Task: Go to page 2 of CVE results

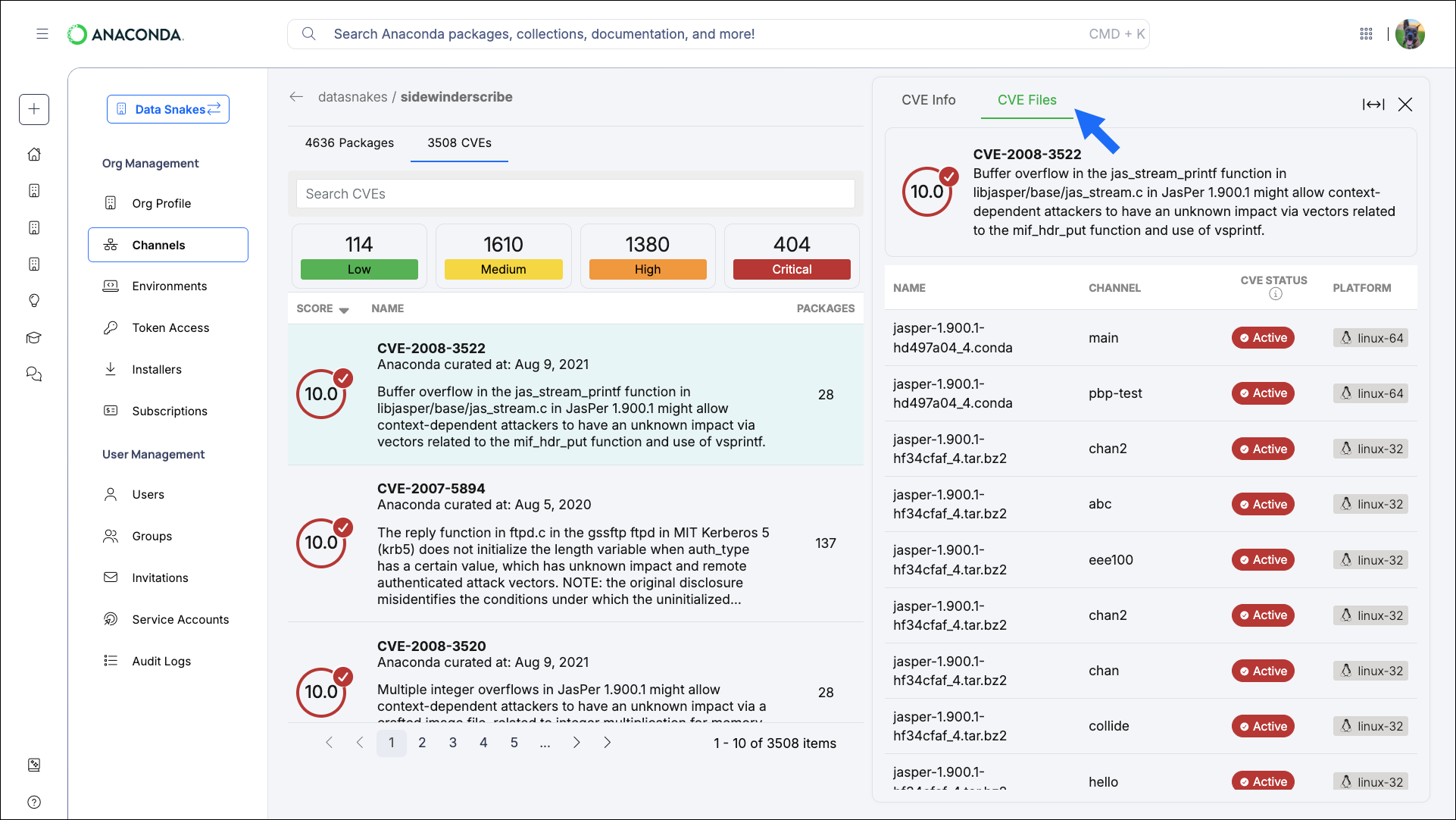Action: (x=422, y=743)
